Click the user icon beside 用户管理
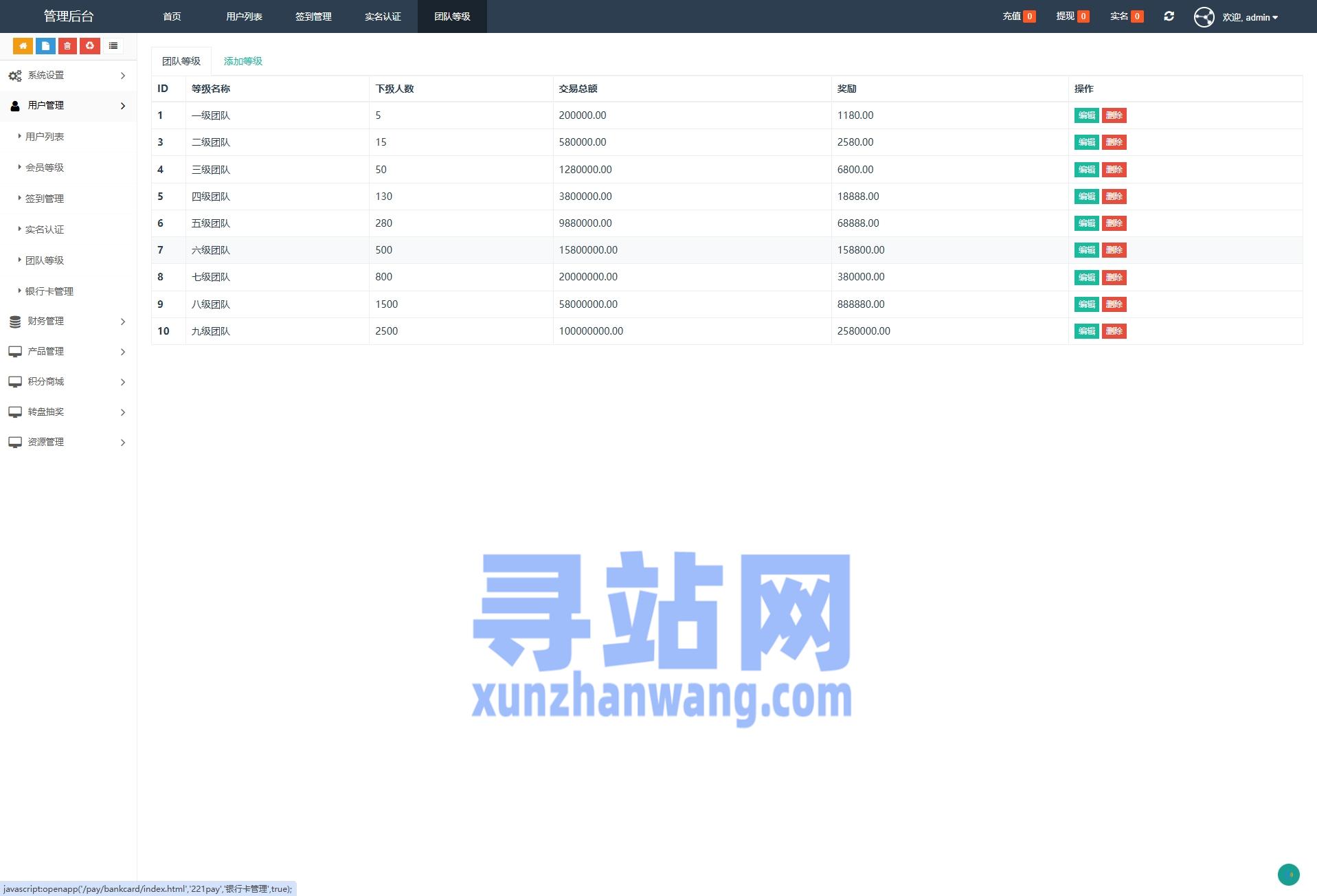Screen dimensions: 1317x896 tap(15, 106)
